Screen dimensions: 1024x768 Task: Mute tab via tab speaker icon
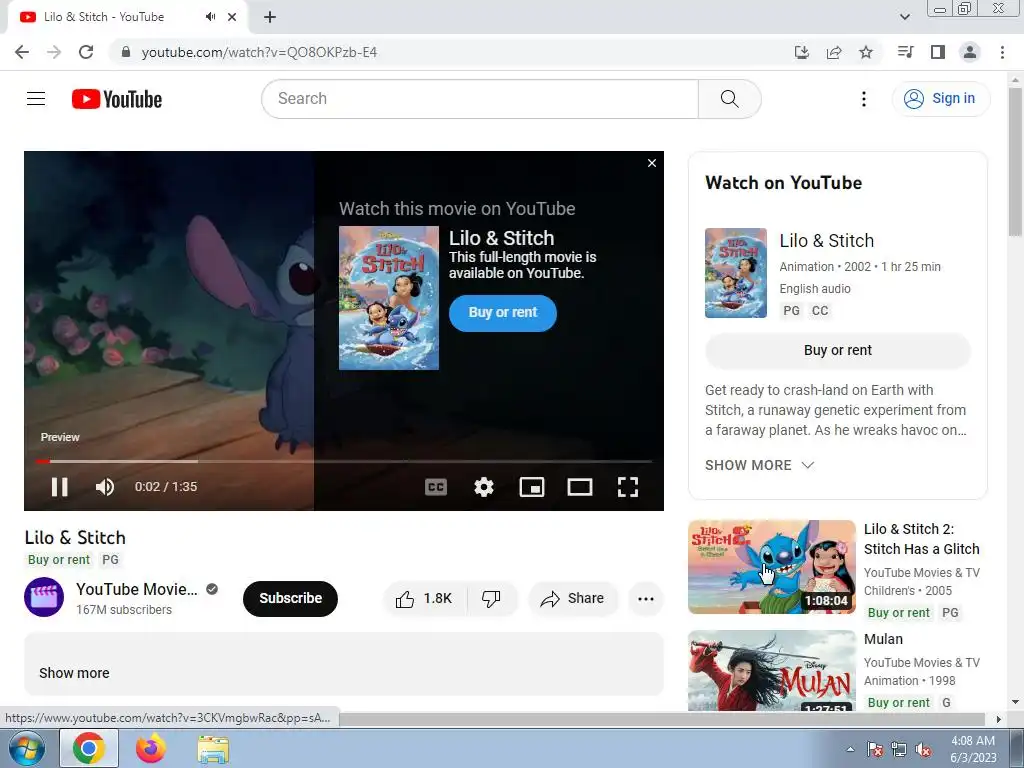(x=210, y=17)
